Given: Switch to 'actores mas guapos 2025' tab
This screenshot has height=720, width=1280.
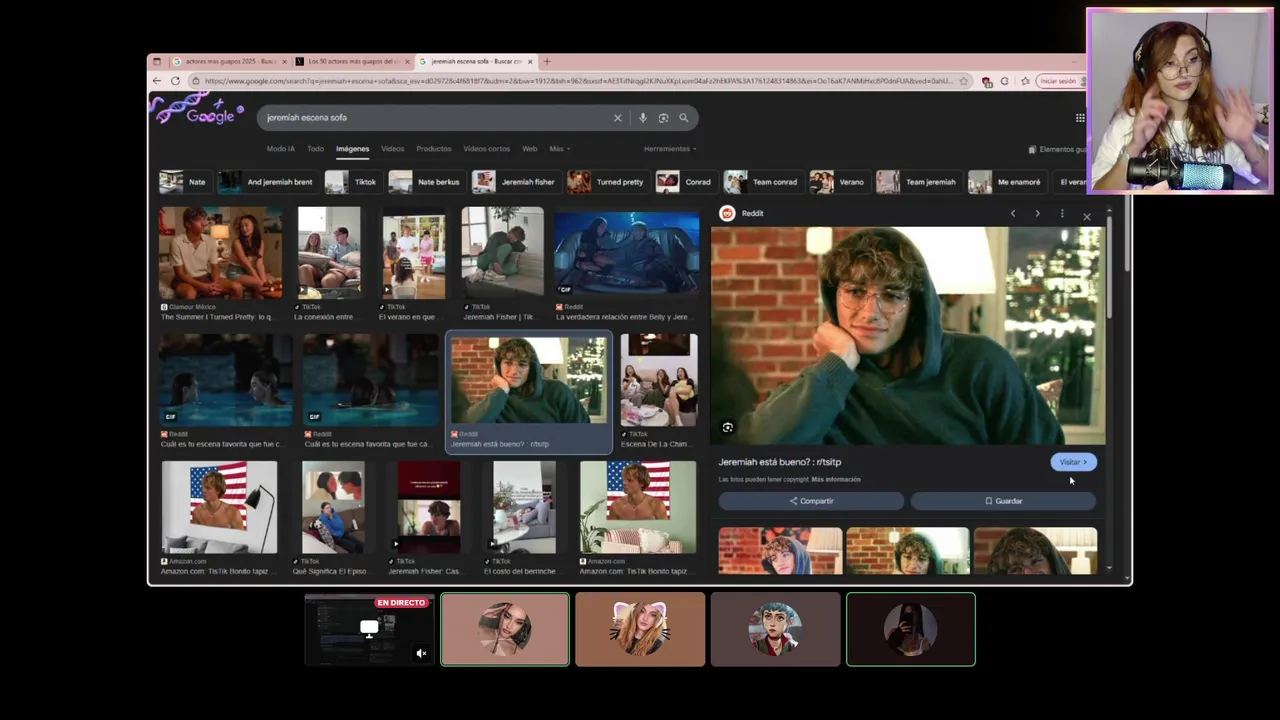Looking at the screenshot, I should (229, 61).
